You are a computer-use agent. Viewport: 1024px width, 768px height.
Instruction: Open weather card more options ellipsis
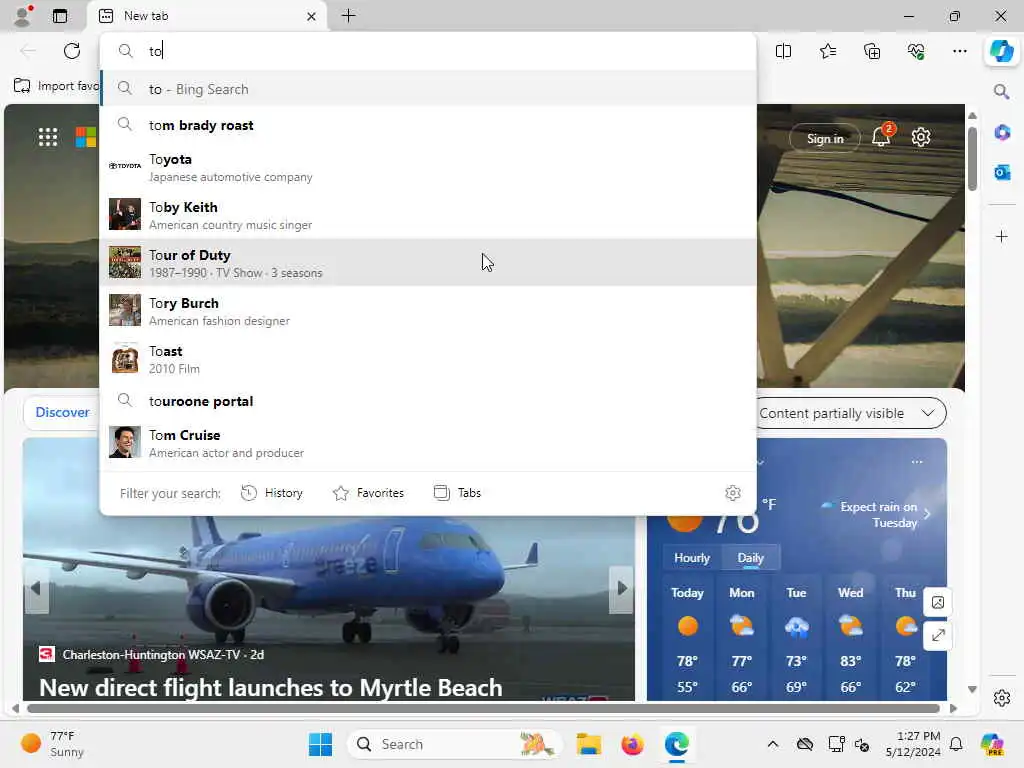(917, 462)
